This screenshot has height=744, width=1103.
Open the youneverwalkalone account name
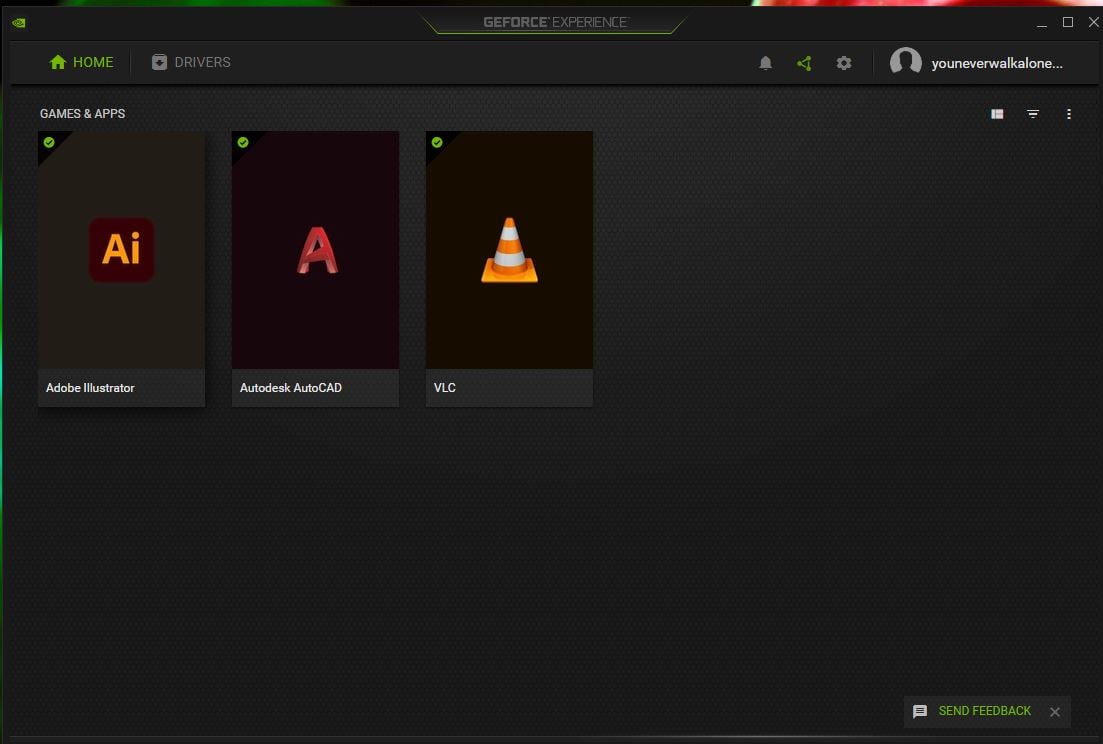(997, 63)
